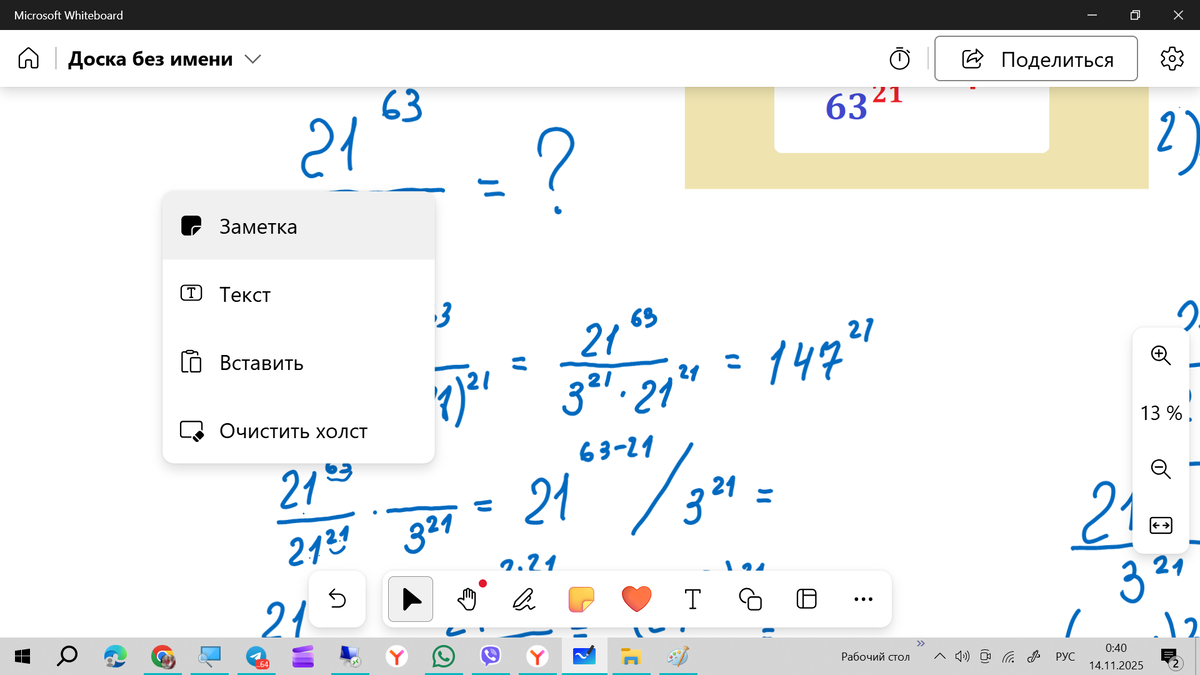Open WhatsApp from the taskbar
The image size is (1200, 675).
click(444, 656)
